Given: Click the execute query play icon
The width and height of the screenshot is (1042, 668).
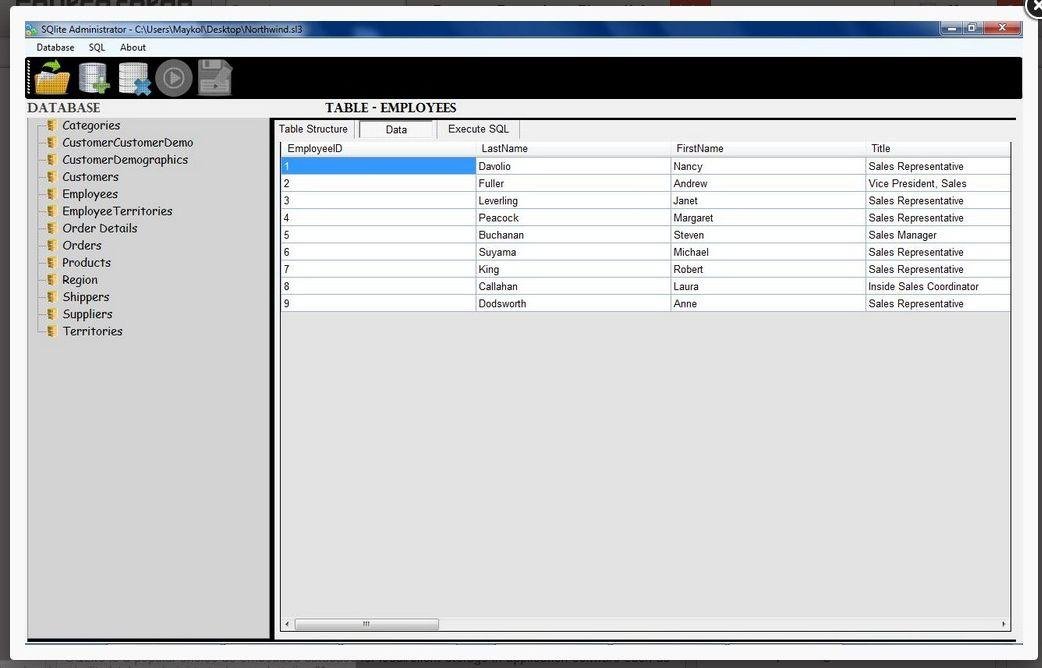Looking at the screenshot, I should 172,76.
